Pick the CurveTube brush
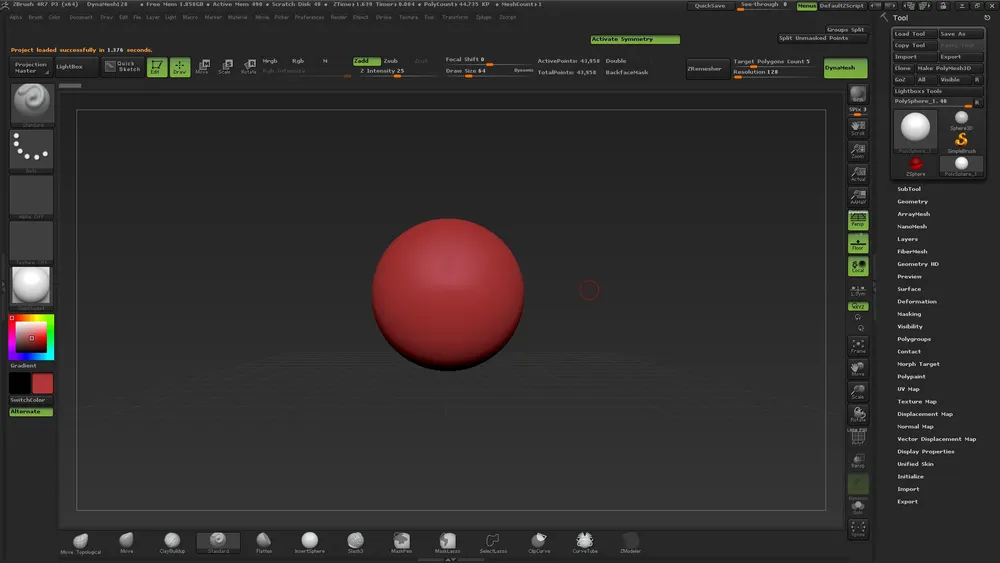 coord(585,542)
